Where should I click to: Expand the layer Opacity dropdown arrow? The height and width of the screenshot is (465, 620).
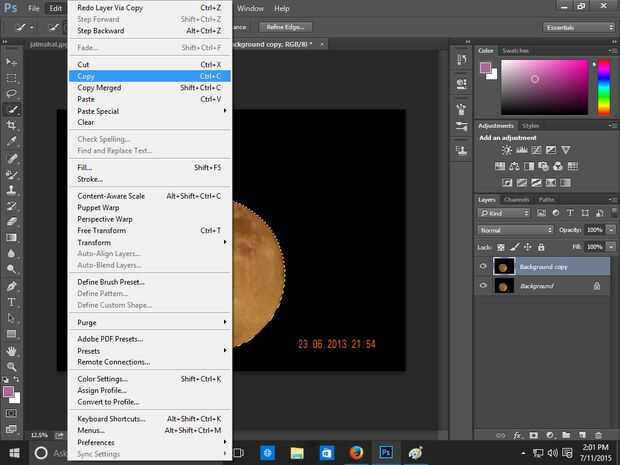[x=609, y=230]
